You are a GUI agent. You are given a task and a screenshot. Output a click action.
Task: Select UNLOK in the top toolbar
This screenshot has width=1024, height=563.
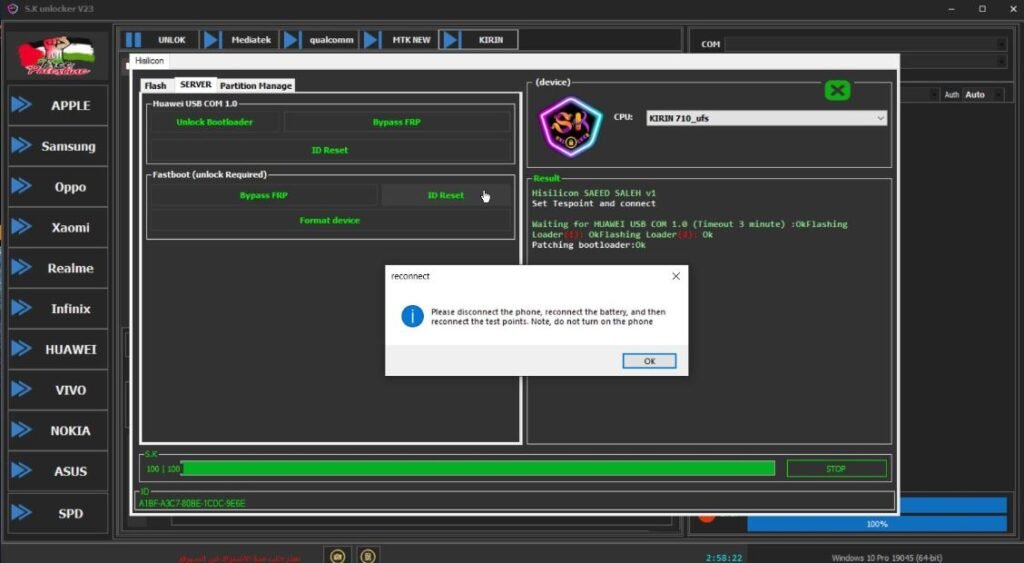[x=172, y=40]
